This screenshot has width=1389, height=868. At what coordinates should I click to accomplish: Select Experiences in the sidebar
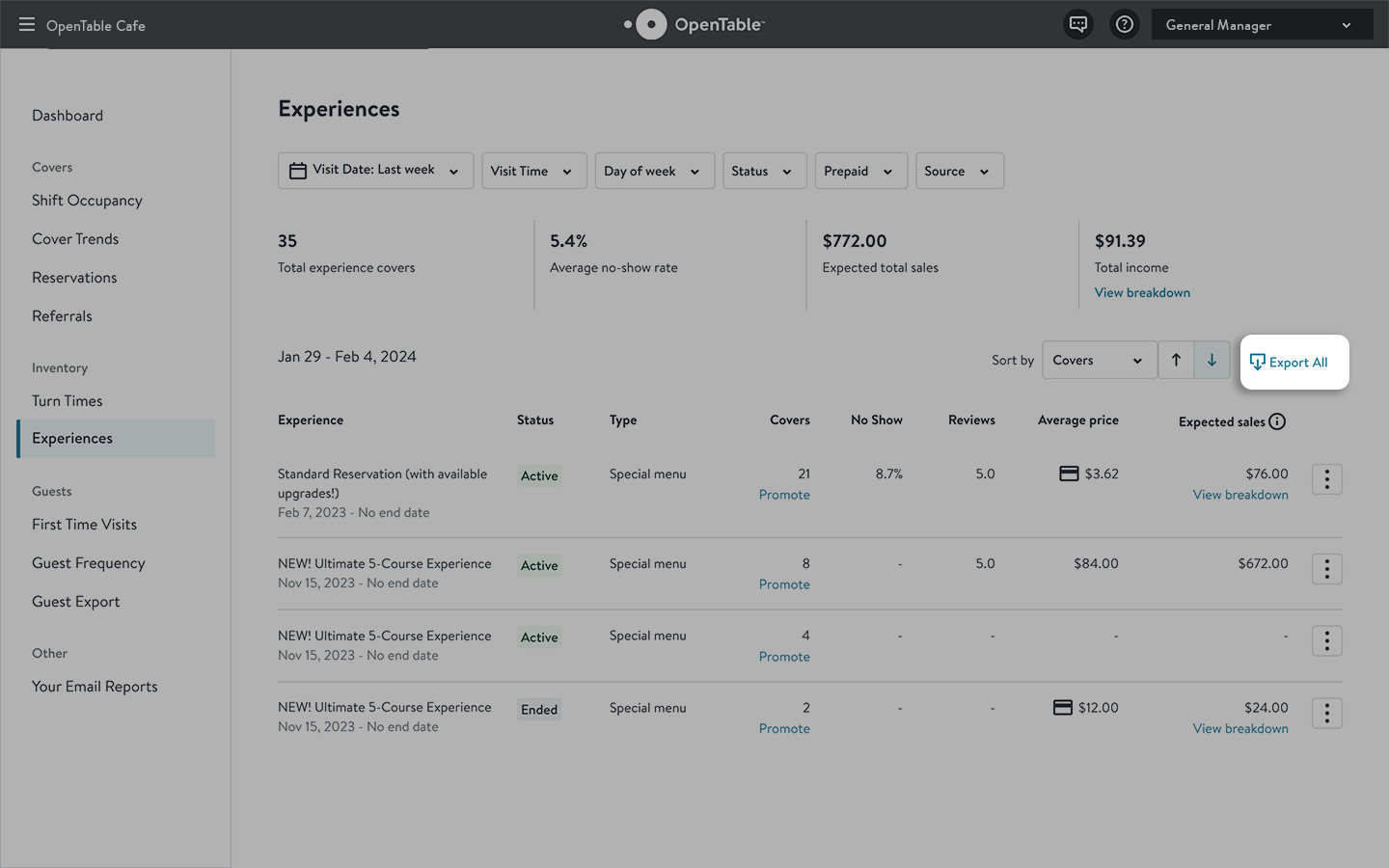(x=116, y=439)
